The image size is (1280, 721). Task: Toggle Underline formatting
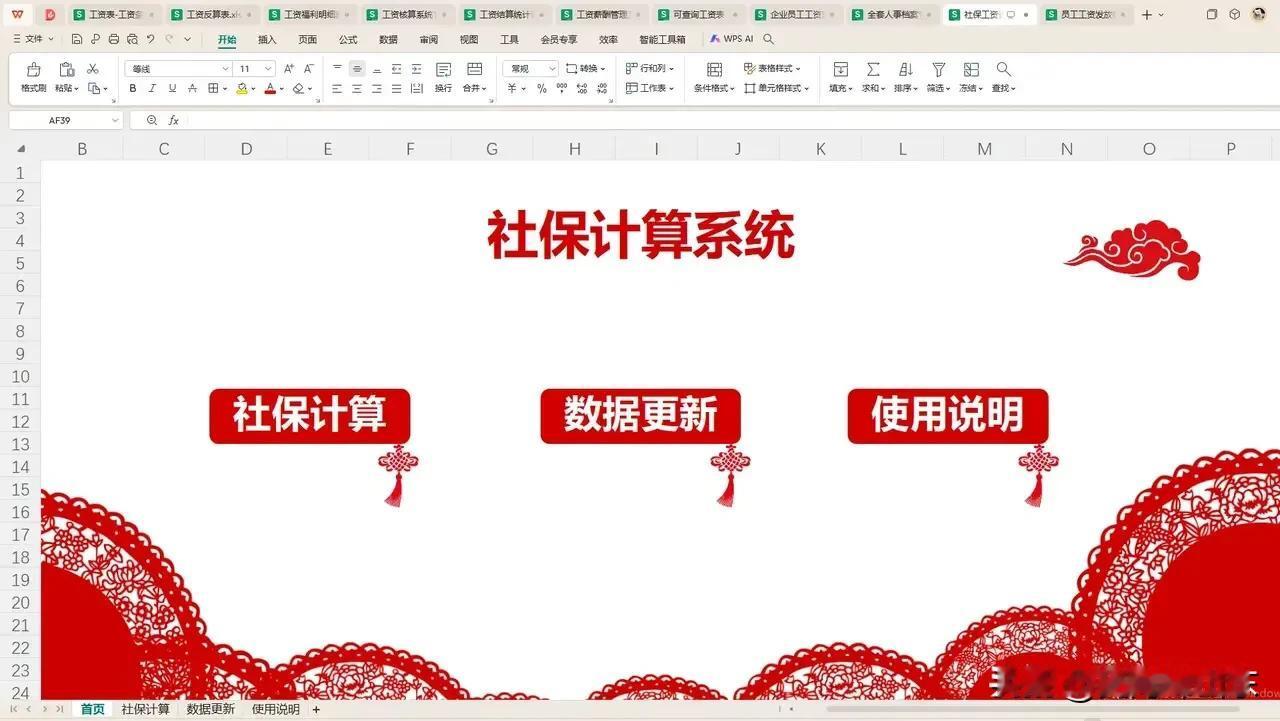172,89
